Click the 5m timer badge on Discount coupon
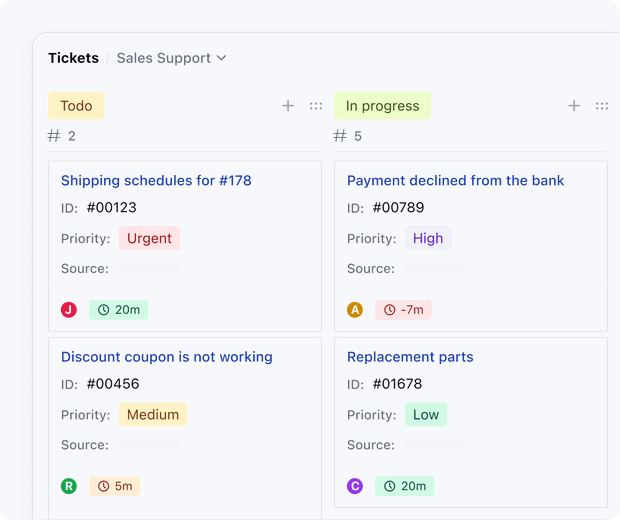This screenshot has height=520, width=620. point(115,486)
